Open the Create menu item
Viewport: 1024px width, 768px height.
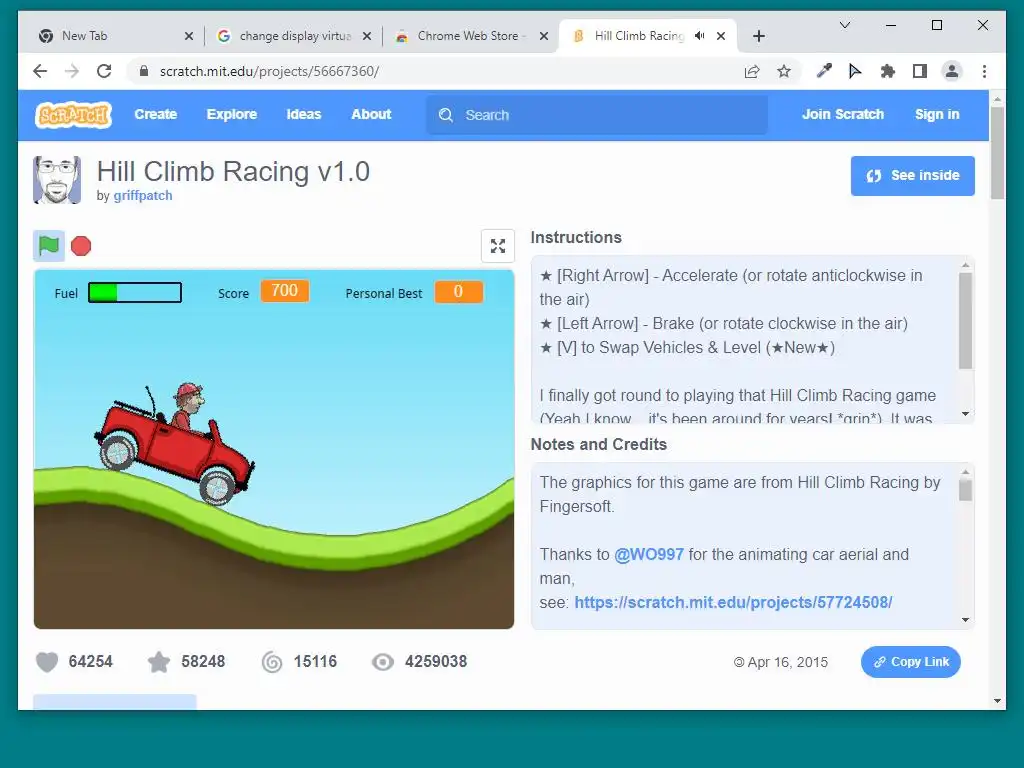click(x=155, y=114)
